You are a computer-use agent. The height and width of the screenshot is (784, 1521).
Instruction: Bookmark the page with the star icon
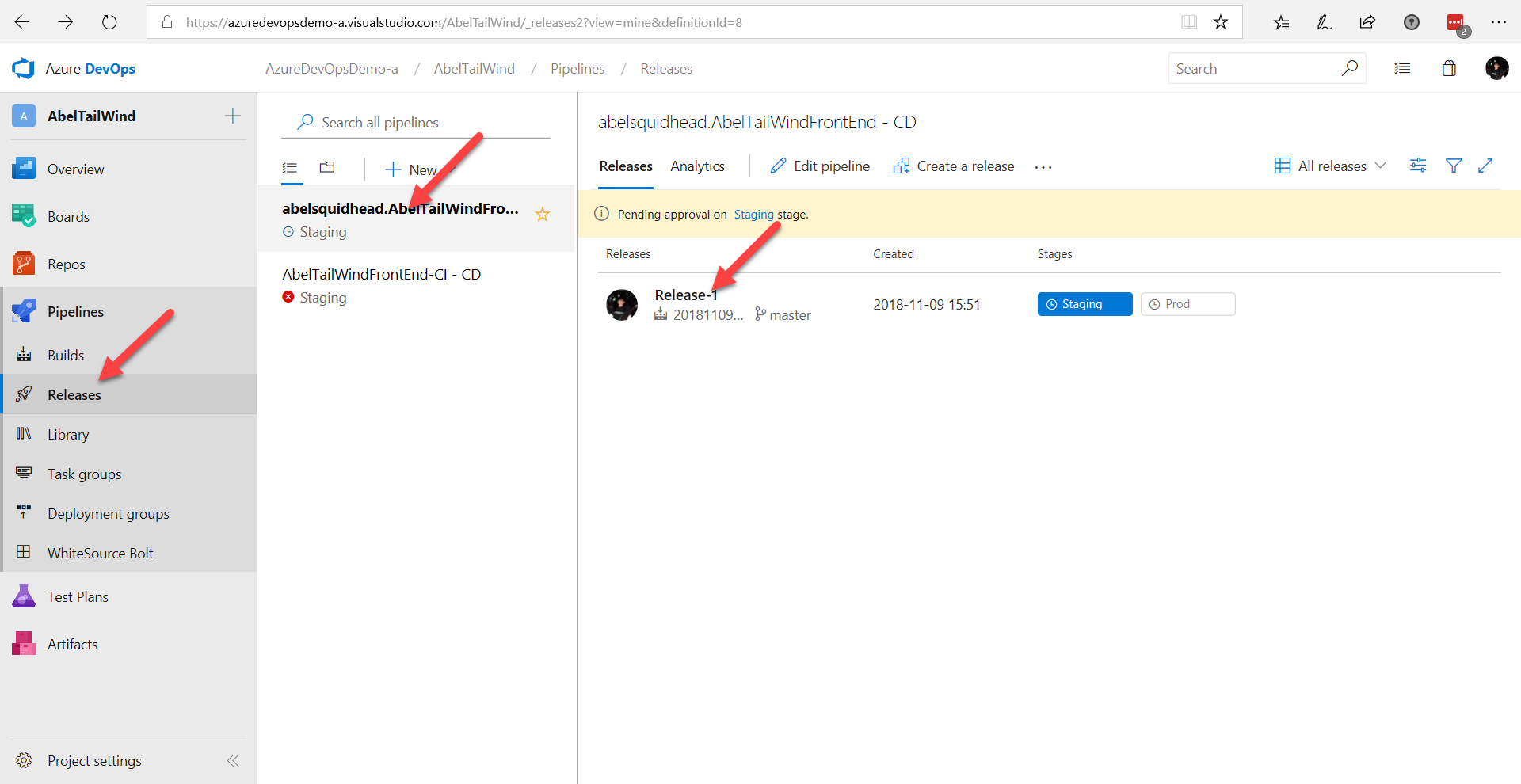(1221, 22)
